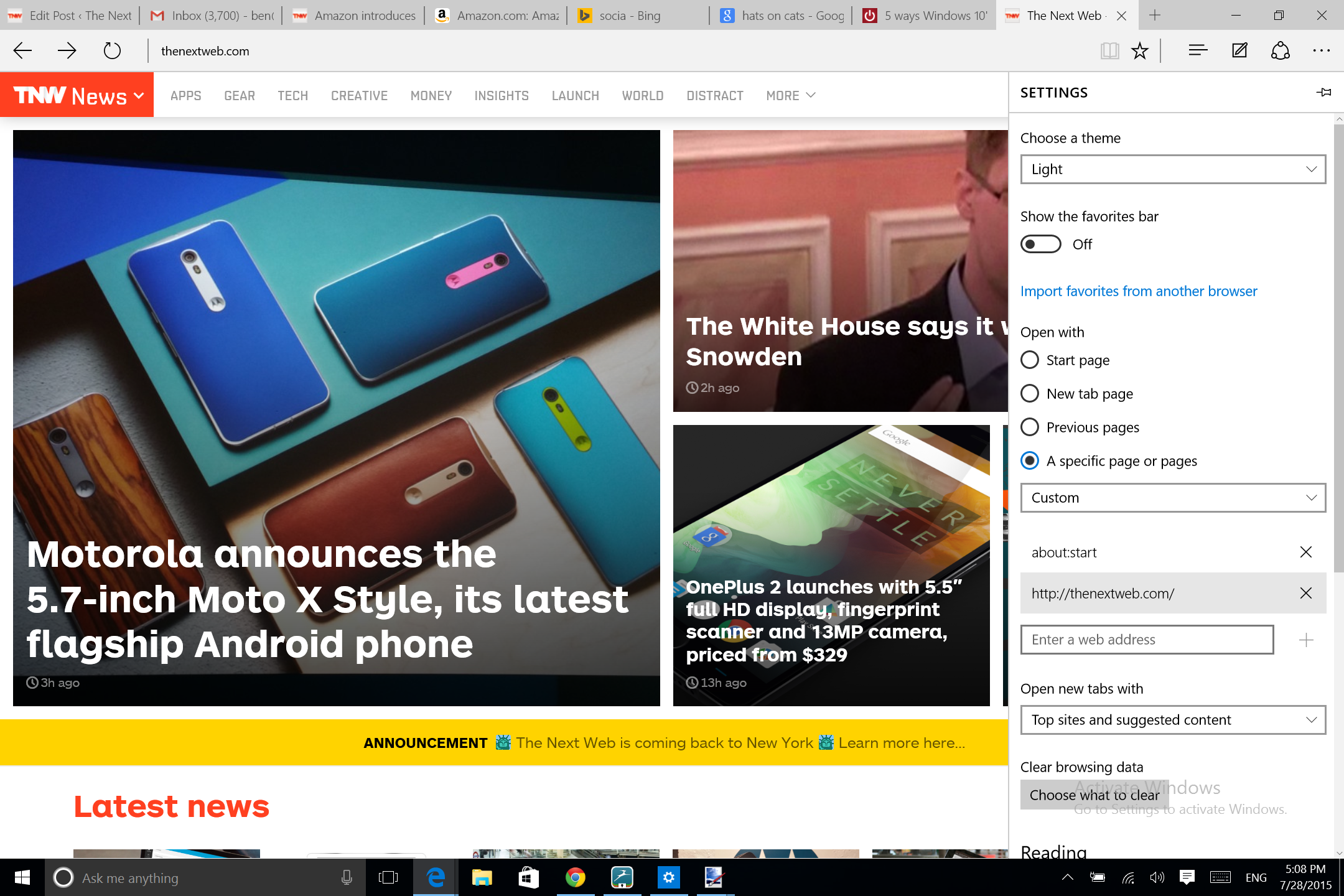Expand the MORE navigation menu

(790, 96)
